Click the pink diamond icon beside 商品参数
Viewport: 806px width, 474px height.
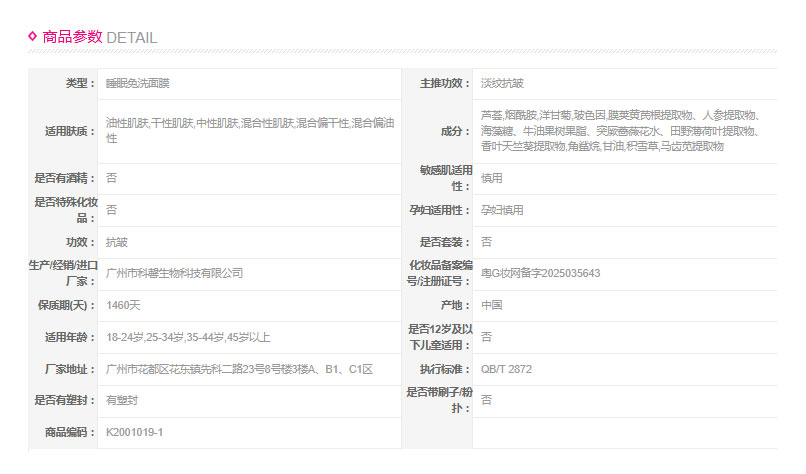32,36
